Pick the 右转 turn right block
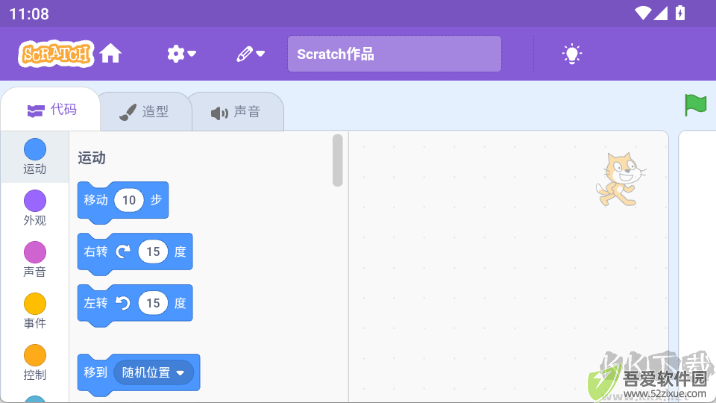Image resolution: width=716 pixels, height=403 pixels. (135, 254)
